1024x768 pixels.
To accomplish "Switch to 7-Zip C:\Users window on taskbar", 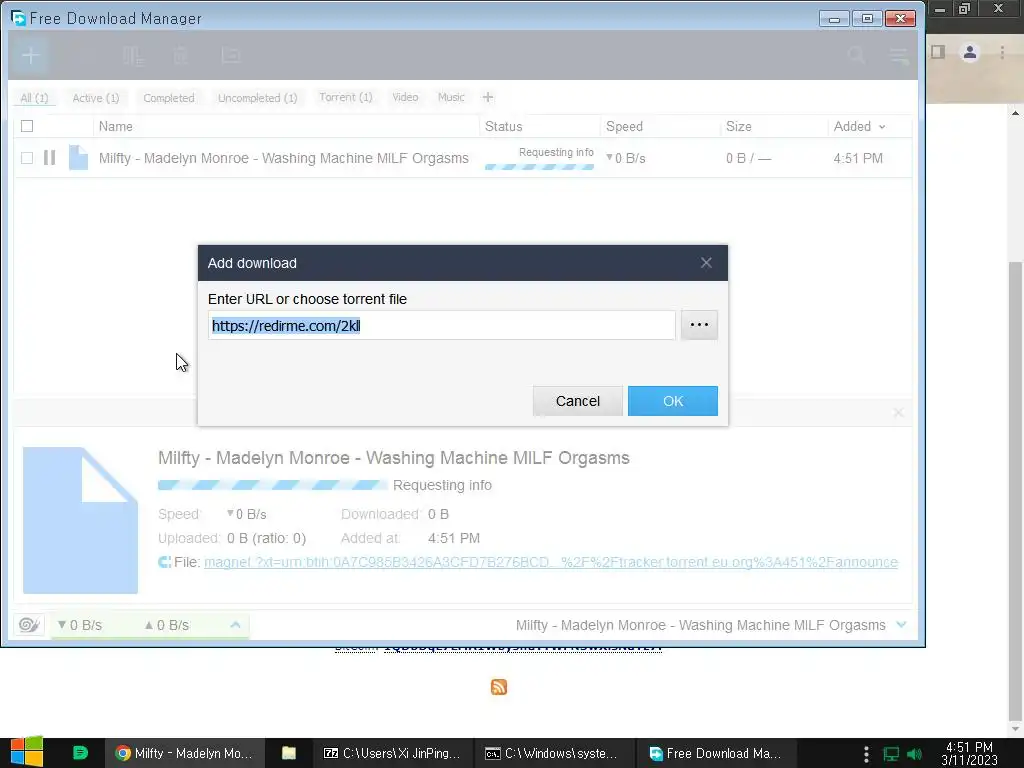I will coord(392,753).
